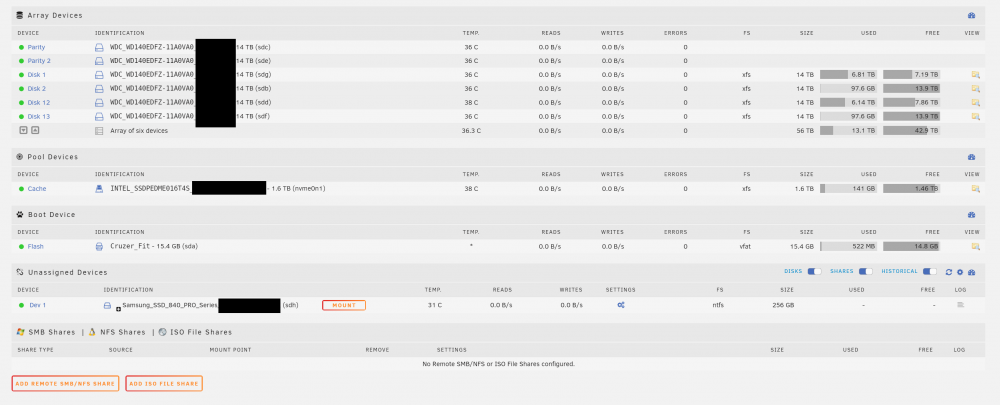1000x405 pixels.
Task: Browse Disk 2 with its View icon
Action: pos(975,89)
